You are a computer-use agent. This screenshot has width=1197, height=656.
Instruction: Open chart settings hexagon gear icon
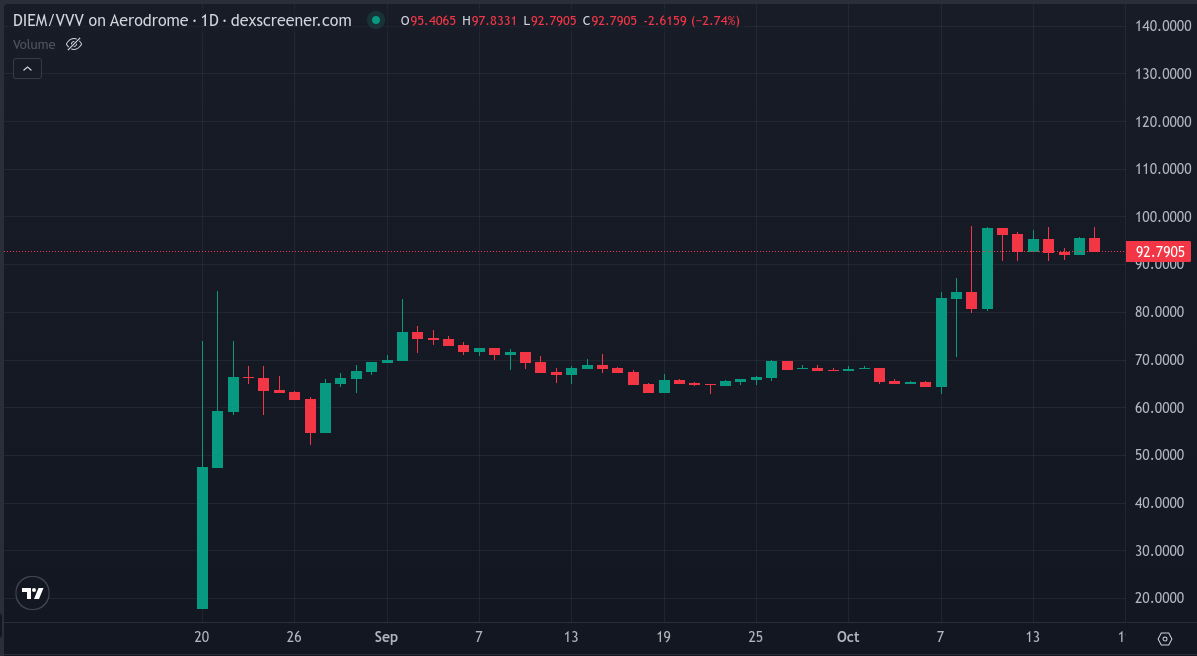click(1164, 638)
